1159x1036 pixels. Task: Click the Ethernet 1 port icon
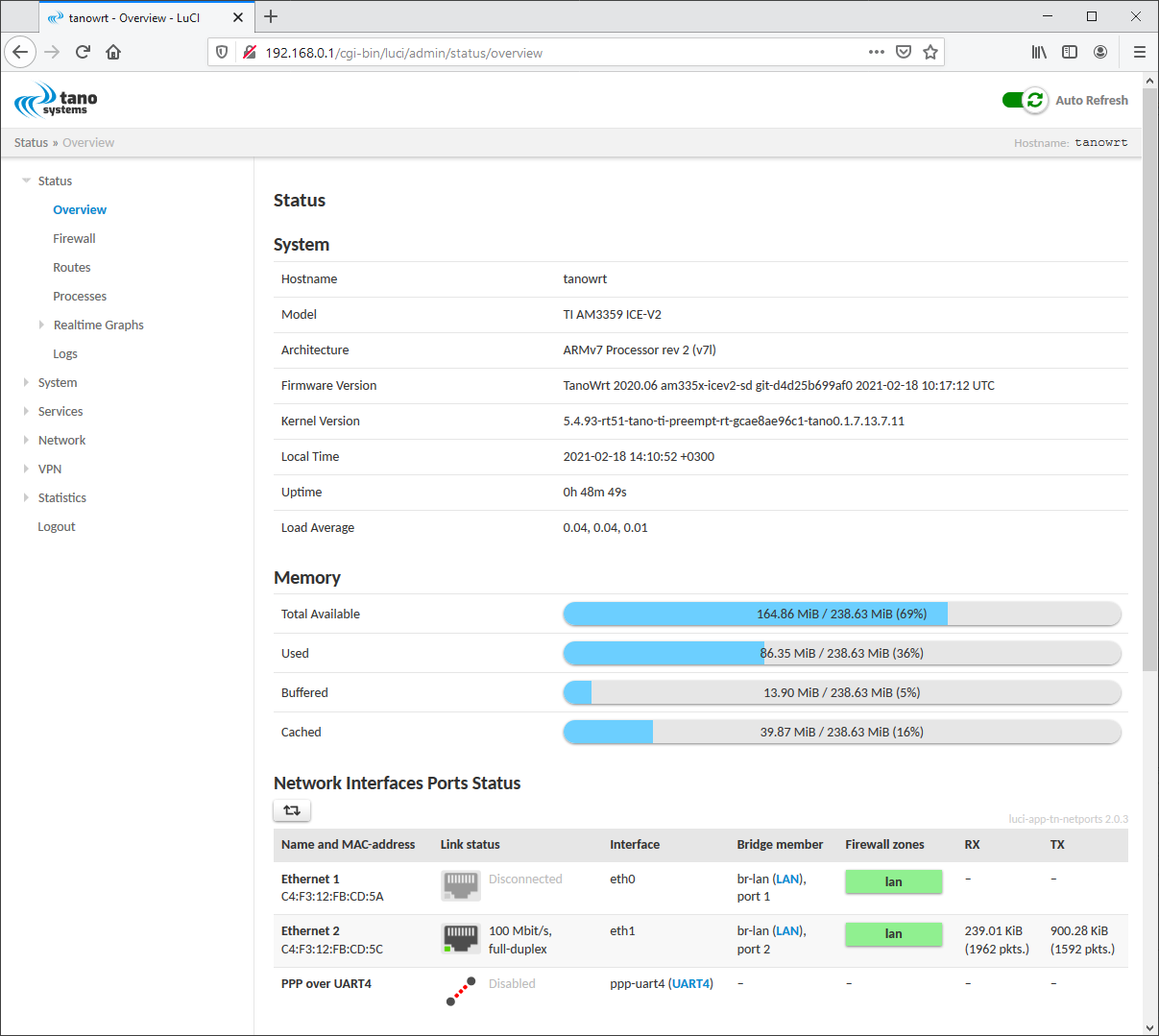[461, 885]
